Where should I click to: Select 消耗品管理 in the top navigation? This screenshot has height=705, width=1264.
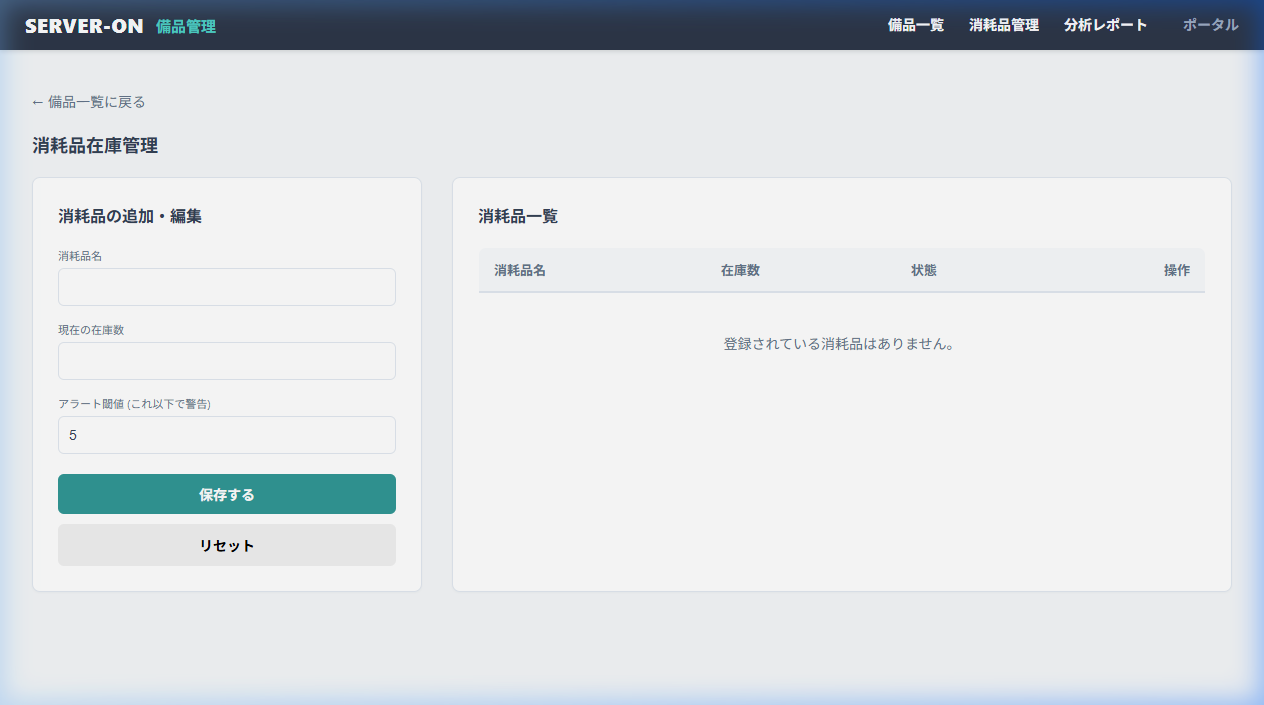point(1003,25)
